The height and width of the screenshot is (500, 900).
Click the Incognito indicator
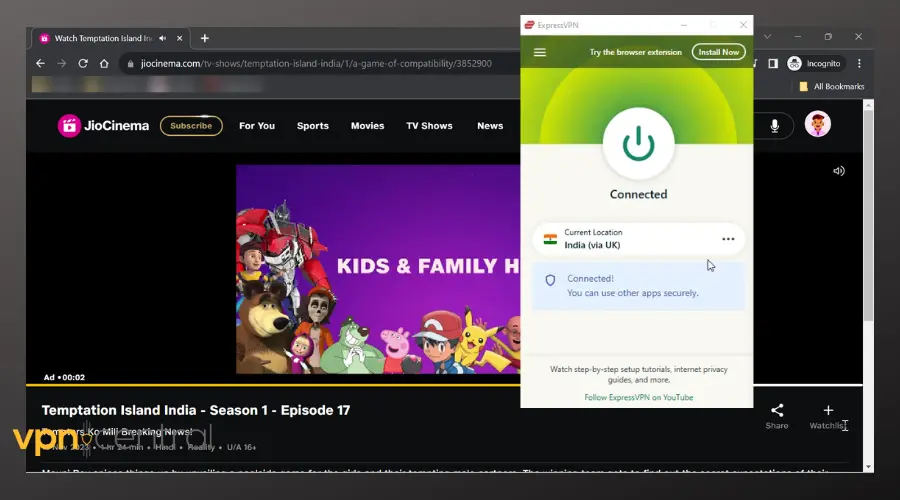814,64
